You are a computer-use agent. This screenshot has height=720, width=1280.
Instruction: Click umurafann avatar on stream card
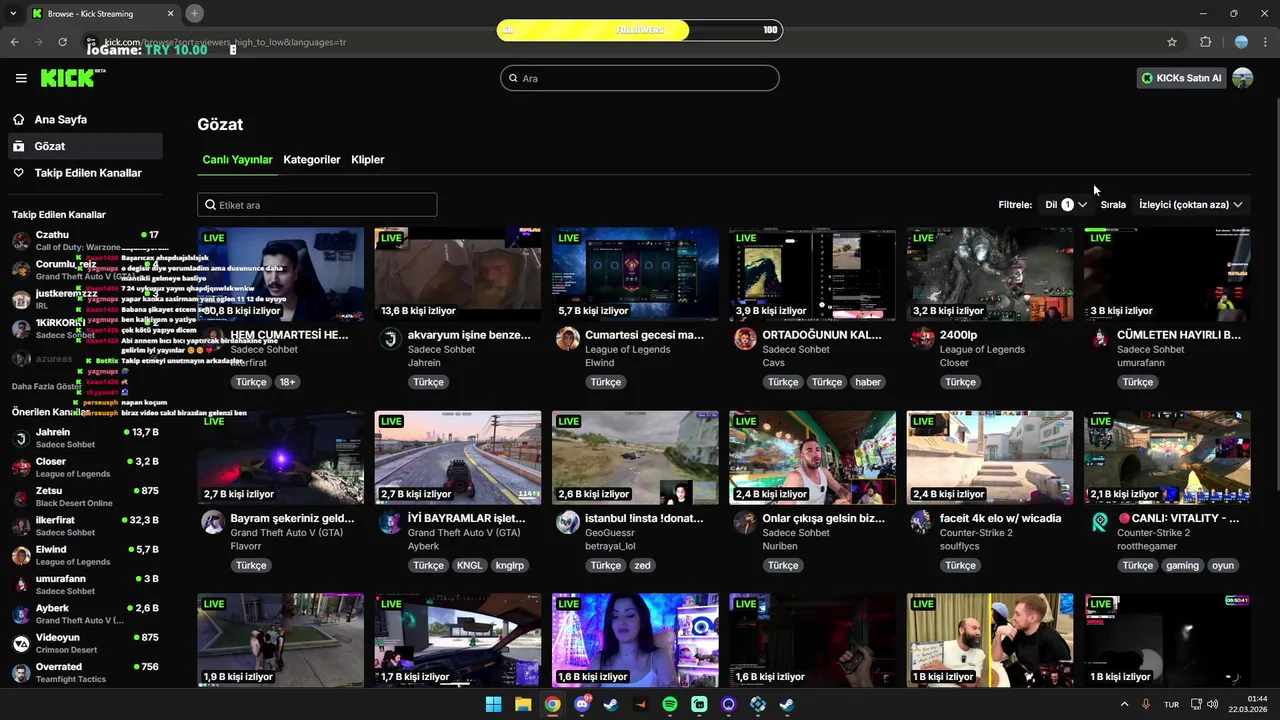[x=1100, y=338]
